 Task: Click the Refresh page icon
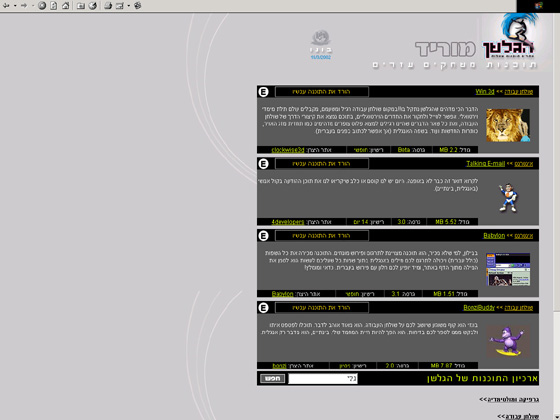pos(54,5)
